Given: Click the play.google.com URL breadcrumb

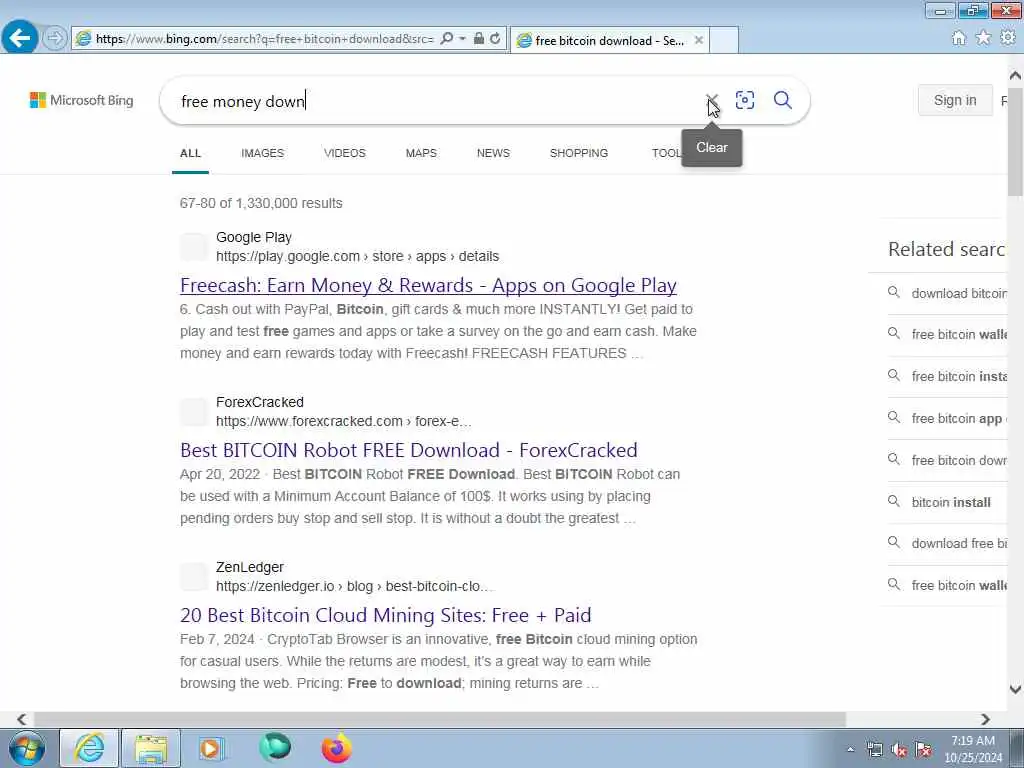Looking at the screenshot, I should tap(357, 257).
